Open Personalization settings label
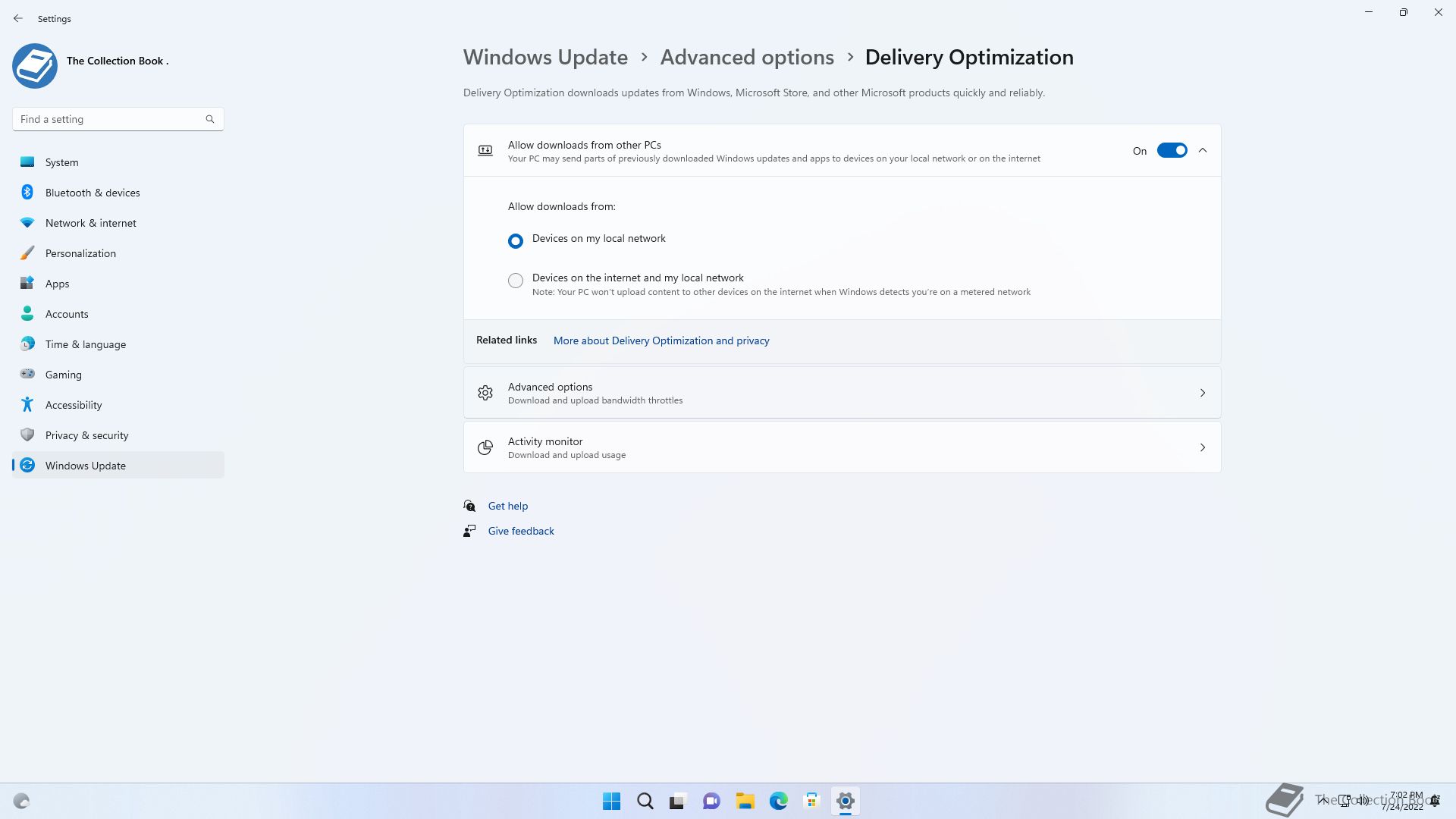The width and height of the screenshot is (1456, 819). [x=80, y=253]
